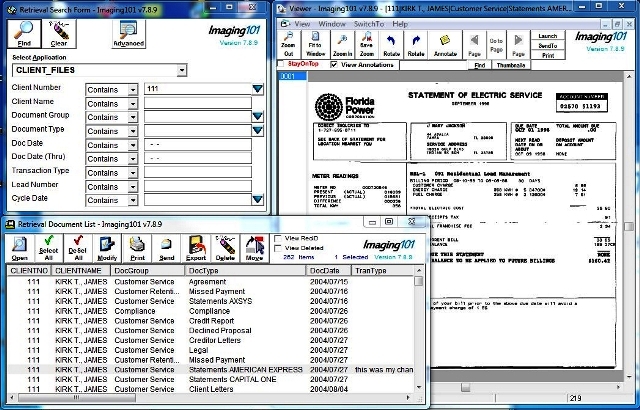The width and height of the screenshot is (640, 410).
Task: Click Zoom In in Viewer toolbar
Action: pyautogui.click(x=342, y=45)
